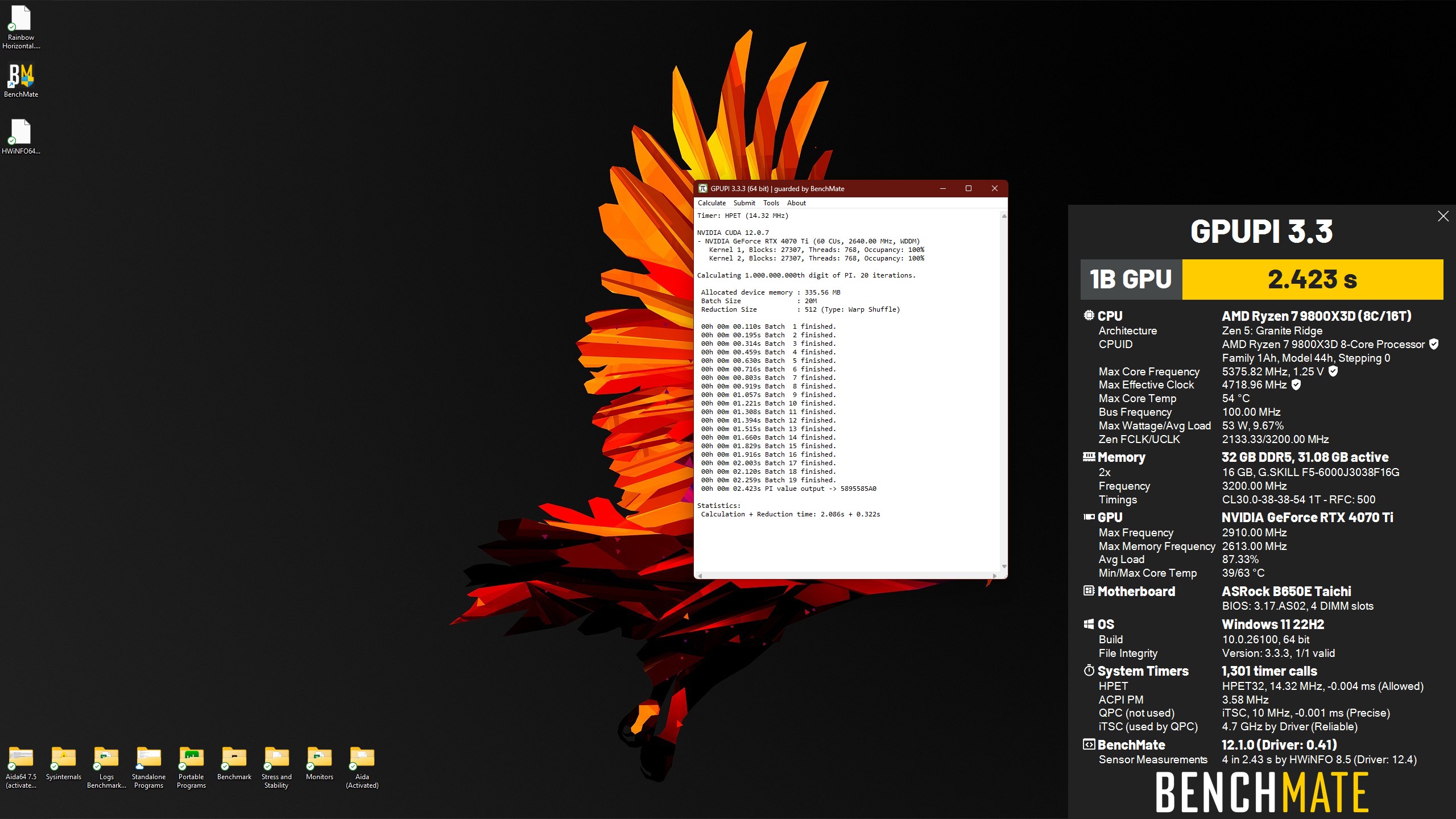Screen dimensions: 1456x819
Task: Click the GPUPI vertical scrollbar down arrow
Action: (x=1004, y=566)
